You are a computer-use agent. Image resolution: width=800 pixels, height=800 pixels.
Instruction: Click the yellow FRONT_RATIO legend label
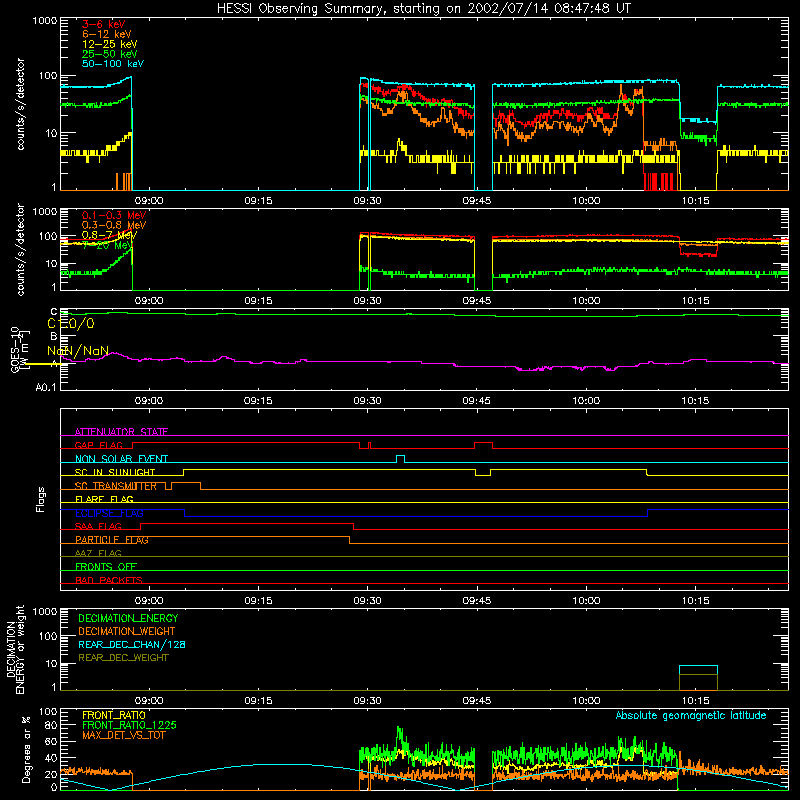114,715
